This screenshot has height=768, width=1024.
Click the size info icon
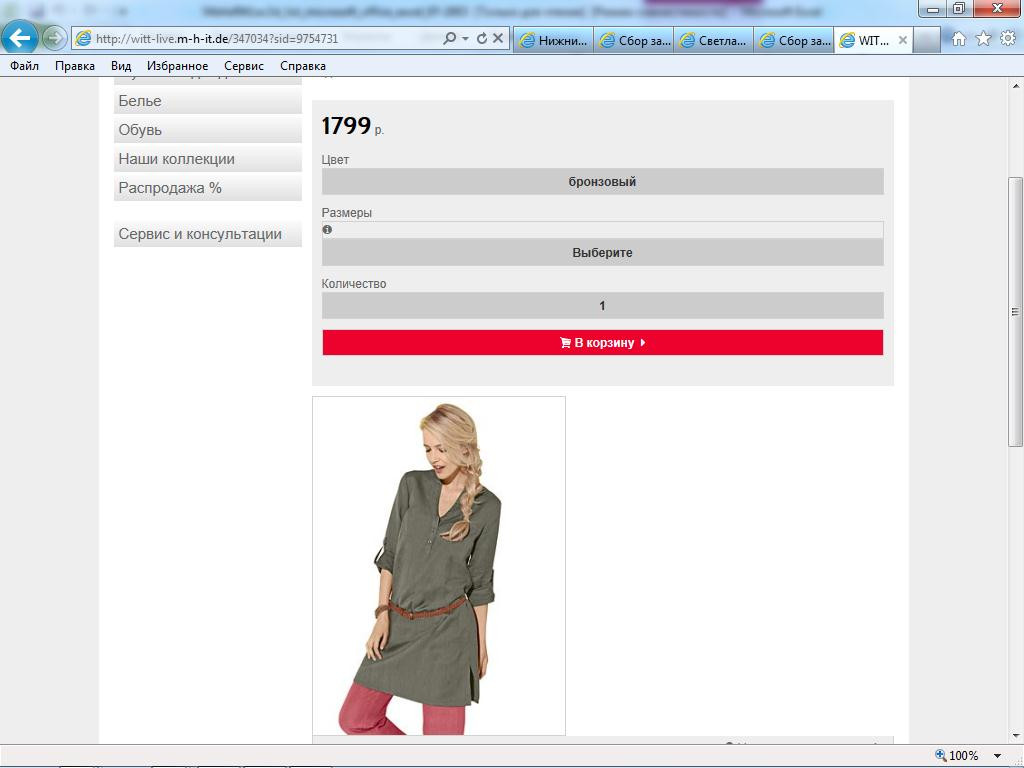(x=327, y=230)
